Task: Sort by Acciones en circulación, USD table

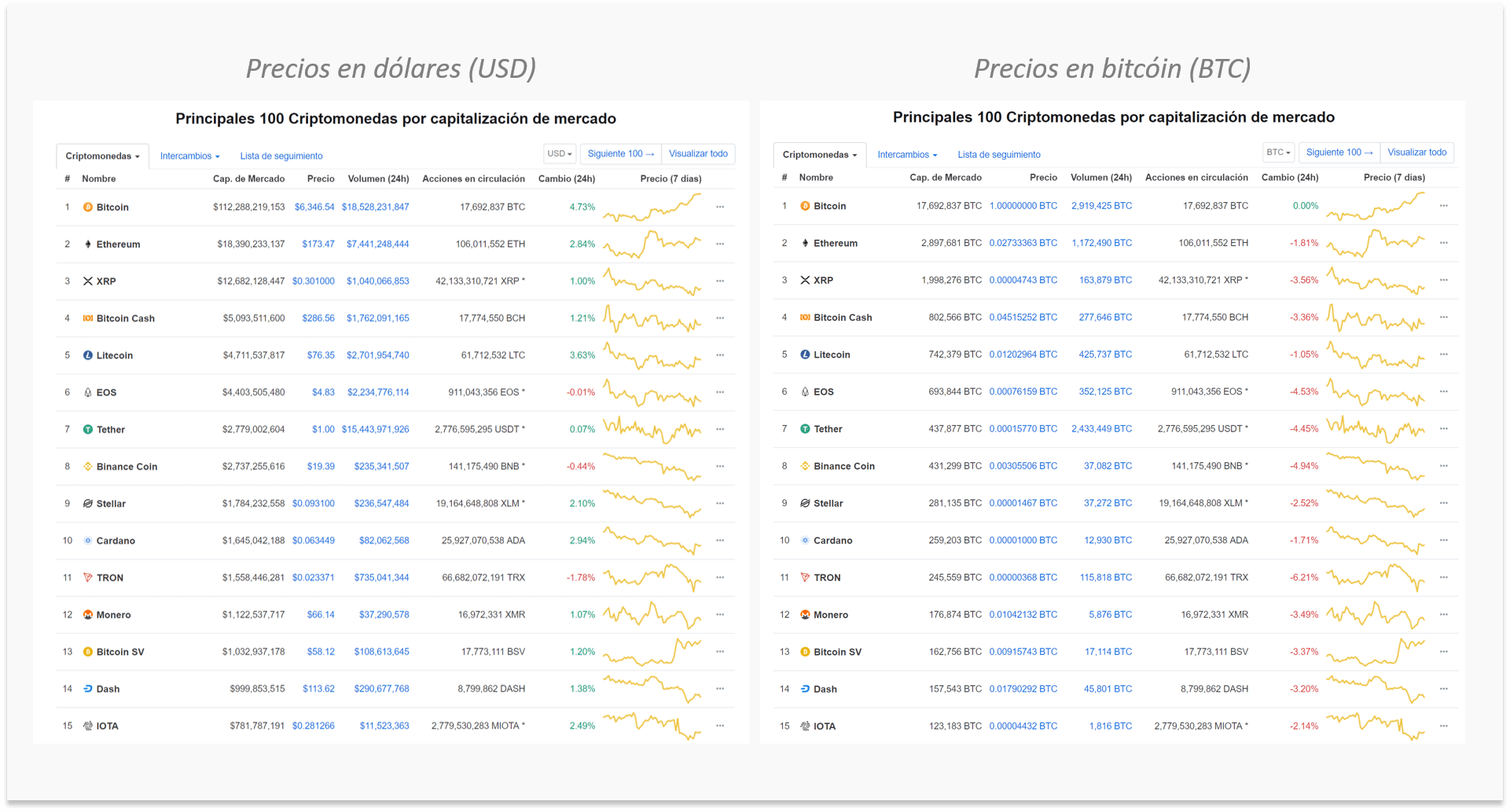Action: tap(473, 179)
